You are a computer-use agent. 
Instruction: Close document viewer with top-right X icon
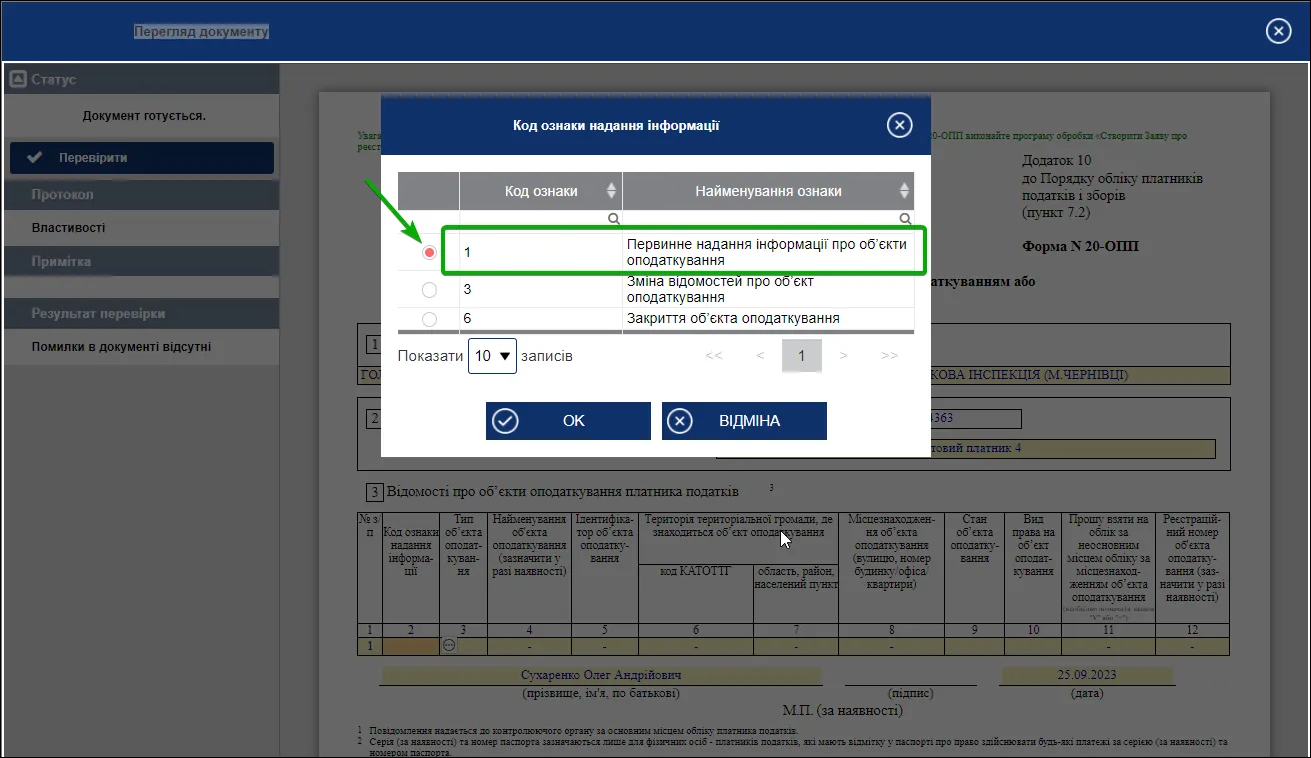[x=1279, y=31]
